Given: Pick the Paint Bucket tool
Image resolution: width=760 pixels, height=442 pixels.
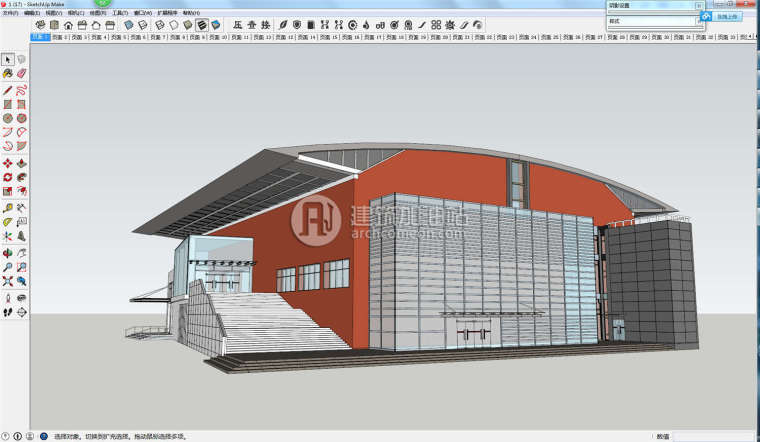Looking at the screenshot, I should pyautogui.click(x=8, y=74).
